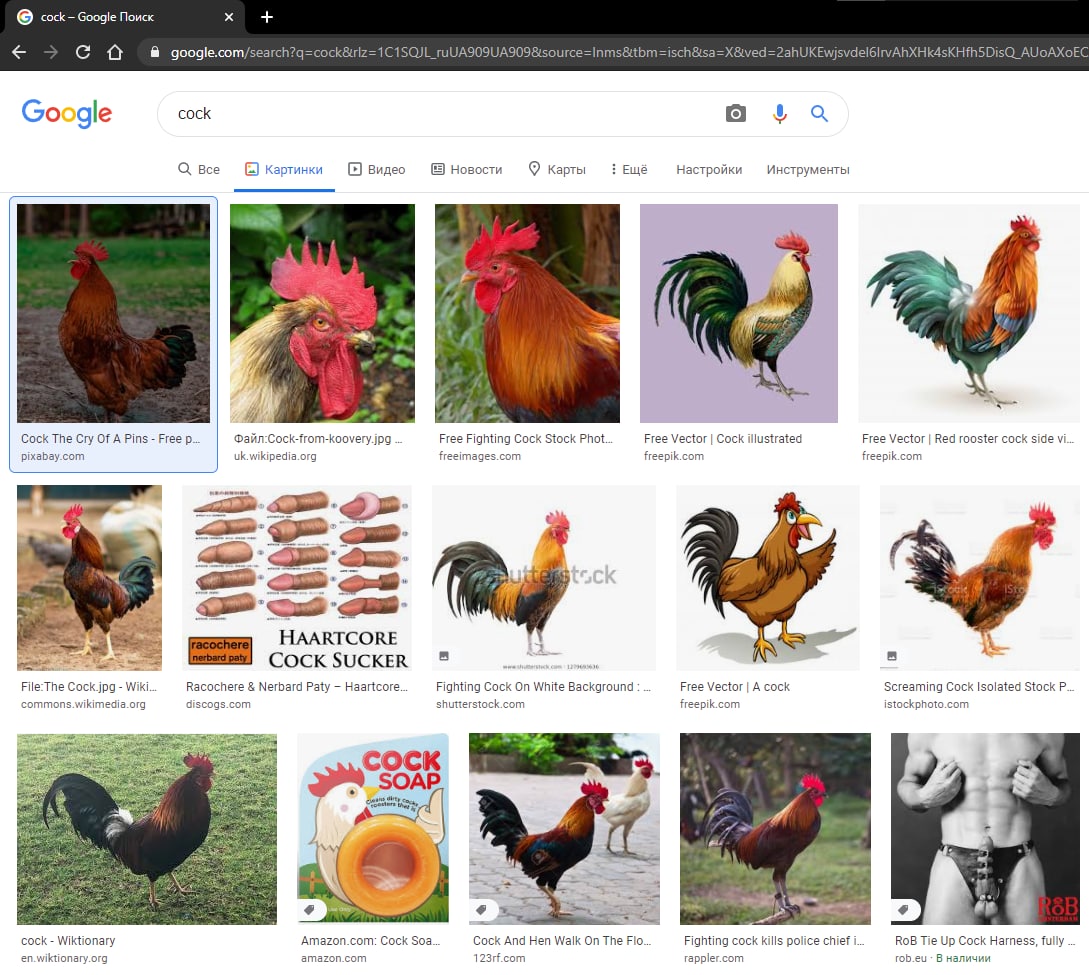The height and width of the screenshot is (975, 1089).
Task: Click the licensable badge on istockphoto image
Action: point(892,656)
